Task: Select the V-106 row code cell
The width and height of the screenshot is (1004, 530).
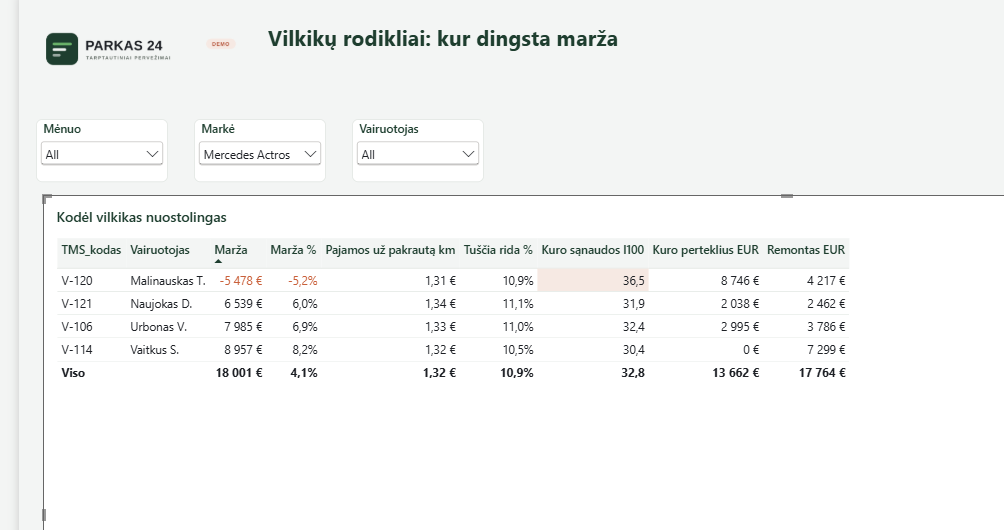Action: [77, 326]
